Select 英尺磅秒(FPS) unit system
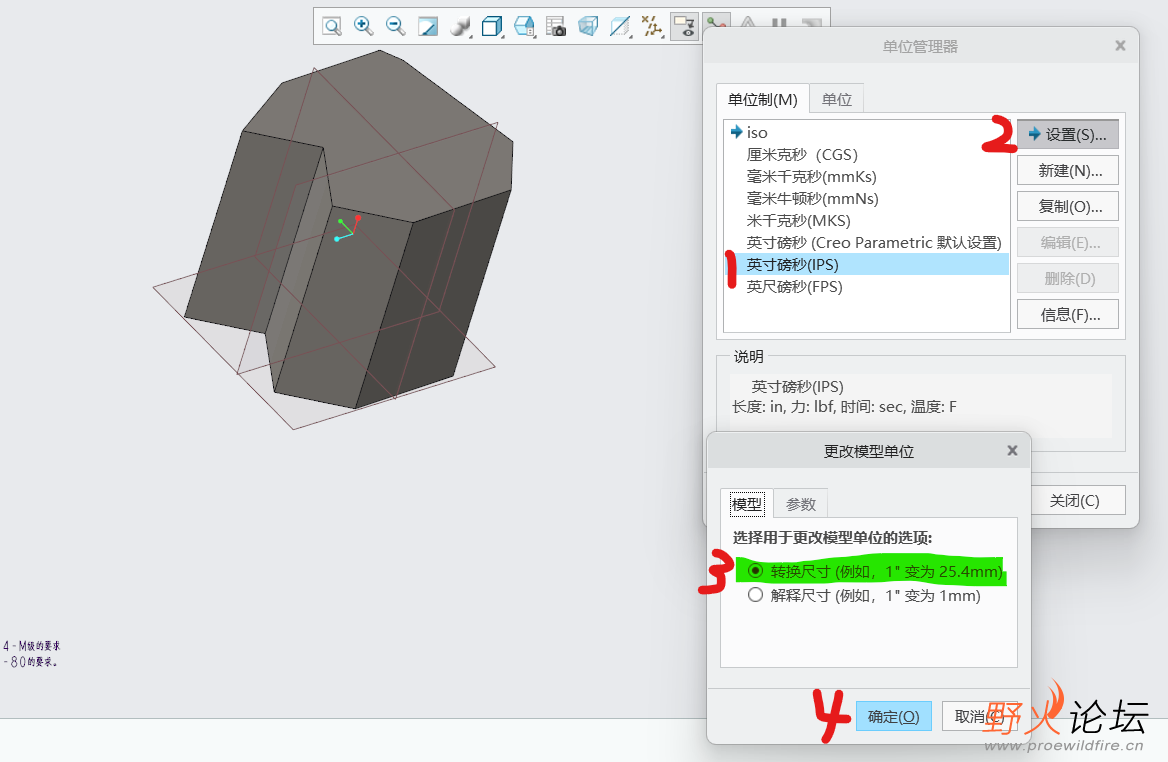Viewport: 1168px width, 762px height. point(866,287)
